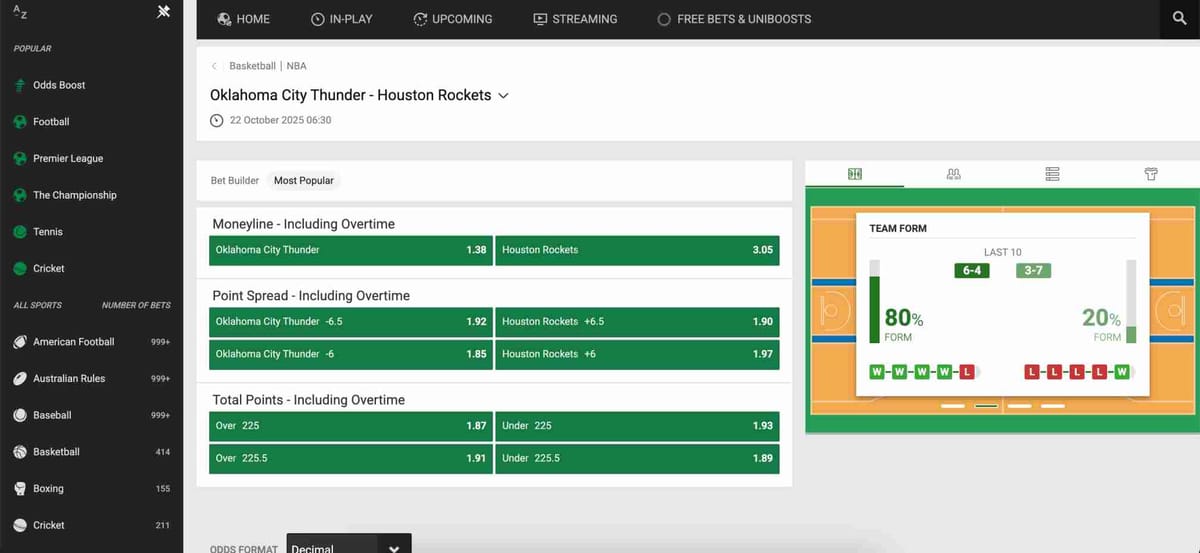
Task: Click the clock icon by match date
Action: click(x=217, y=120)
